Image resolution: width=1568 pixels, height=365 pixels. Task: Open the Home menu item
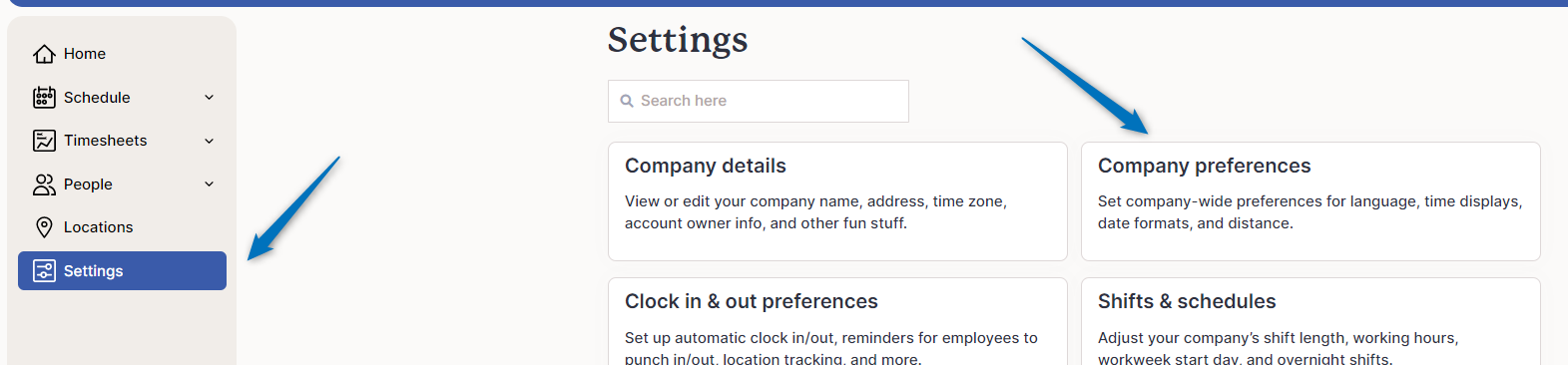[122, 54]
